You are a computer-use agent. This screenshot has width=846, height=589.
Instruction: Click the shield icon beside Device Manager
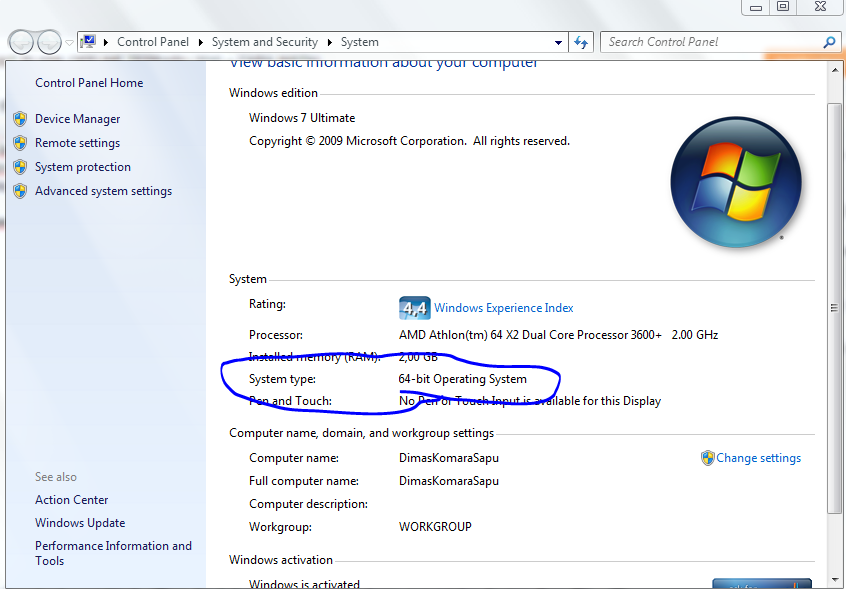(x=20, y=119)
